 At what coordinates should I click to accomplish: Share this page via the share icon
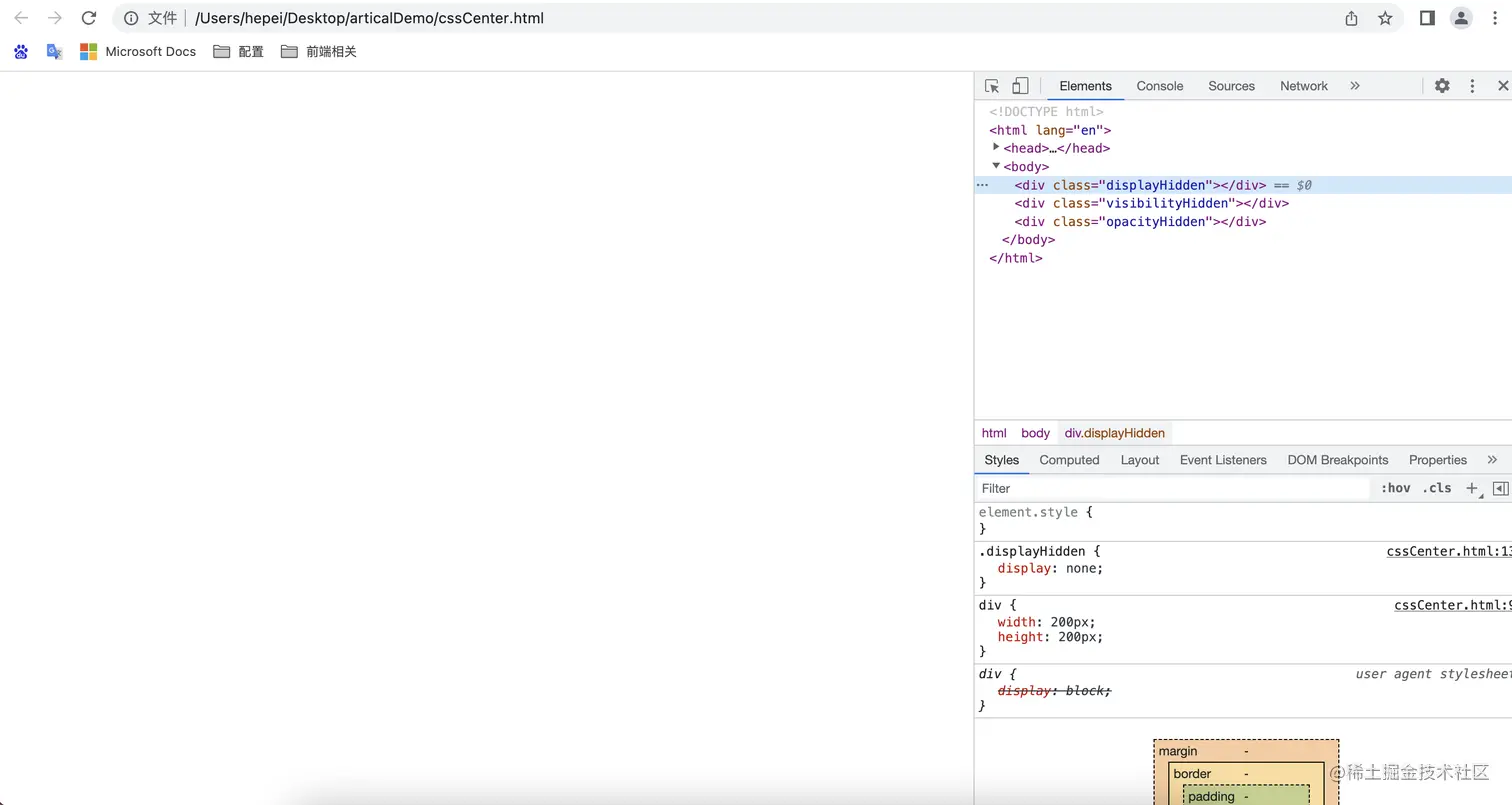point(1352,18)
